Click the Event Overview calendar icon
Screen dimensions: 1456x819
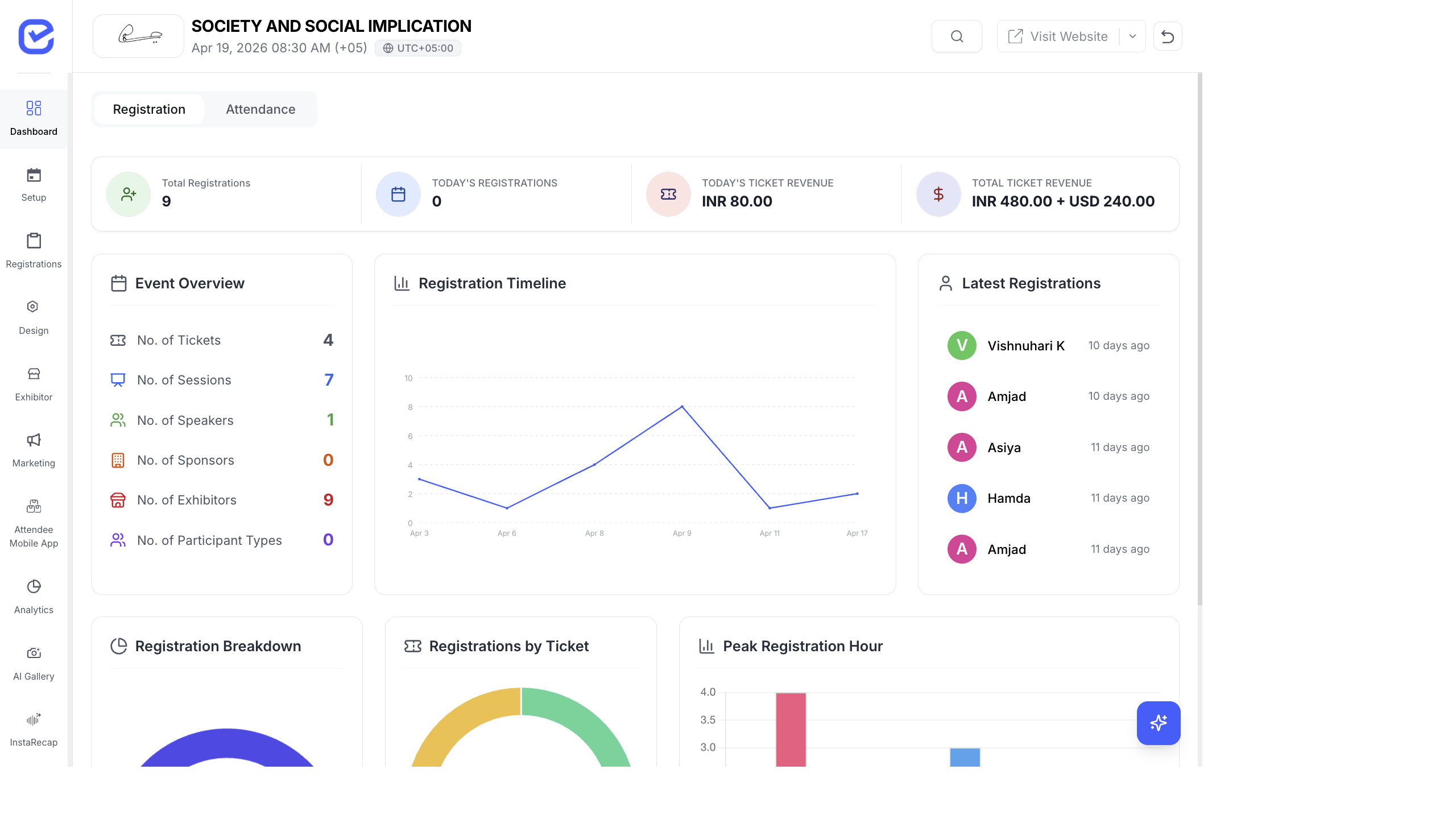coord(118,283)
